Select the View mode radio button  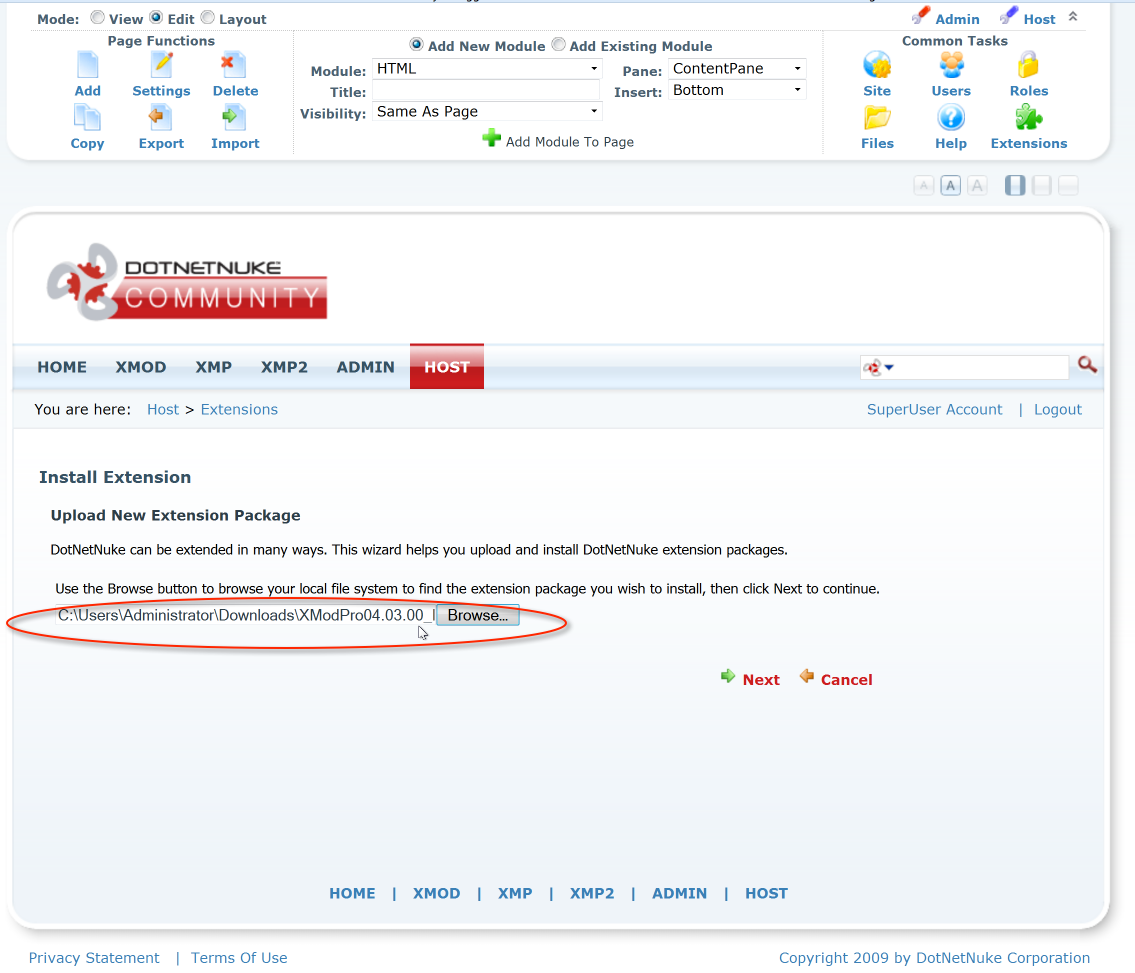[x=97, y=17]
